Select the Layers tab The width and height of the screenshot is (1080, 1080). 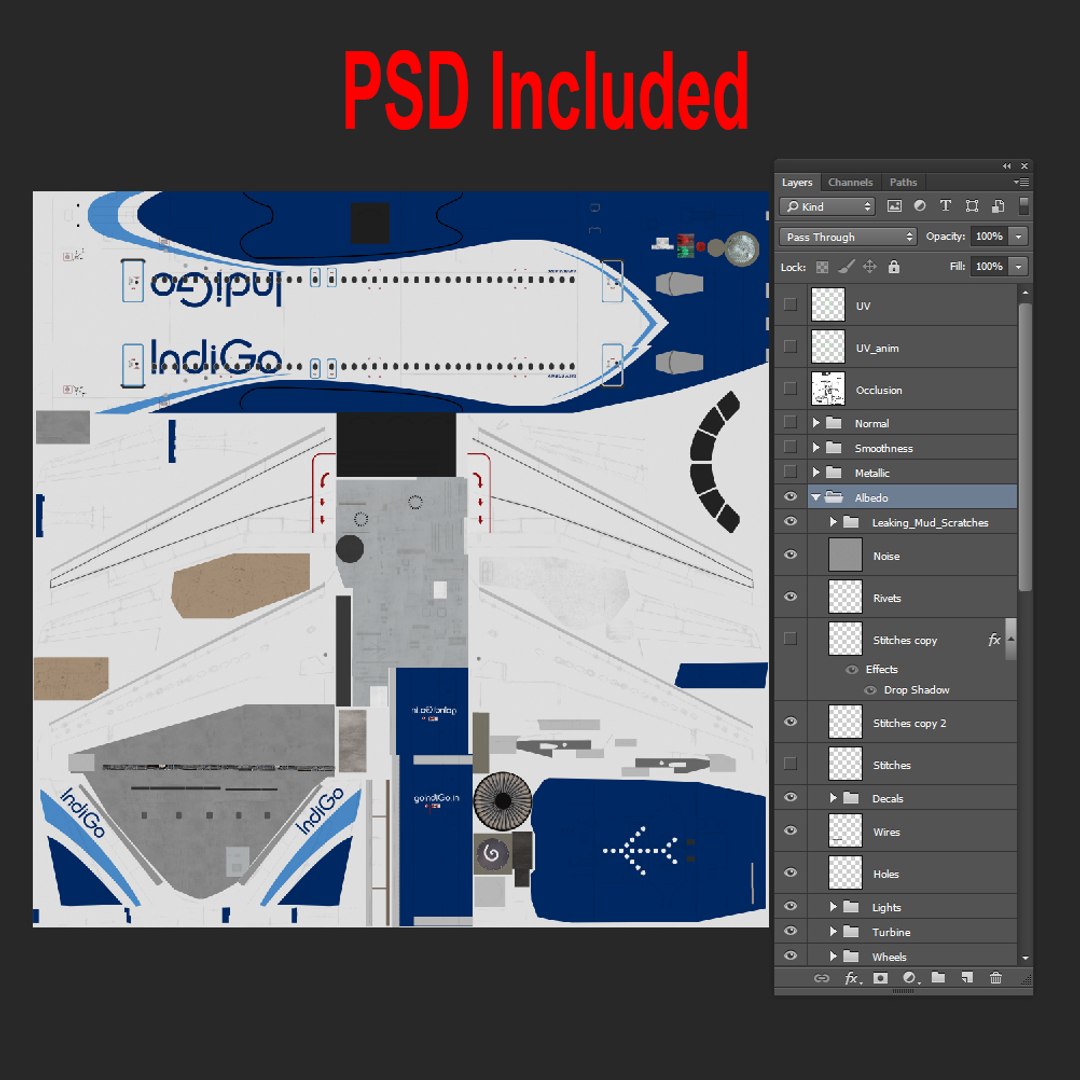click(797, 183)
